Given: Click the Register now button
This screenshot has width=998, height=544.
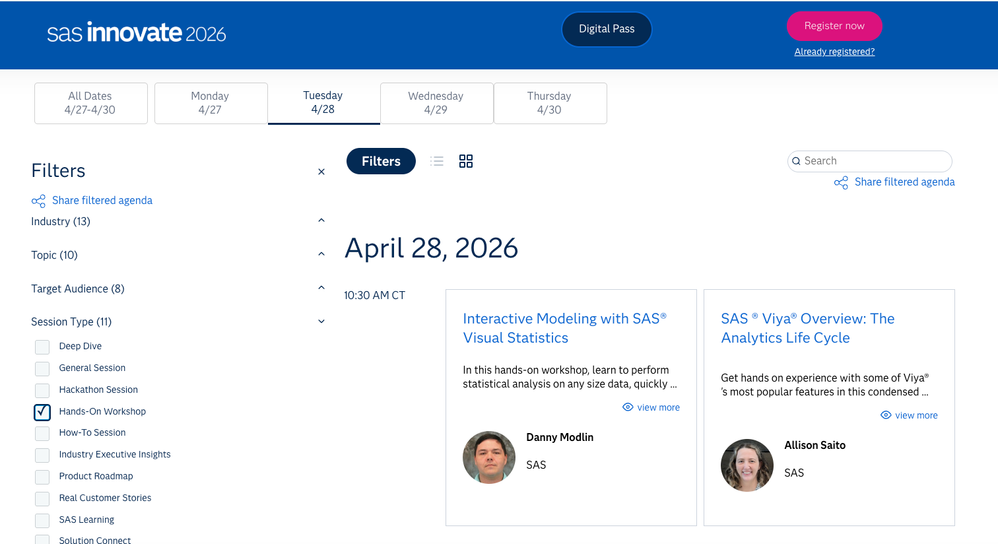Looking at the screenshot, I should click(834, 26).
